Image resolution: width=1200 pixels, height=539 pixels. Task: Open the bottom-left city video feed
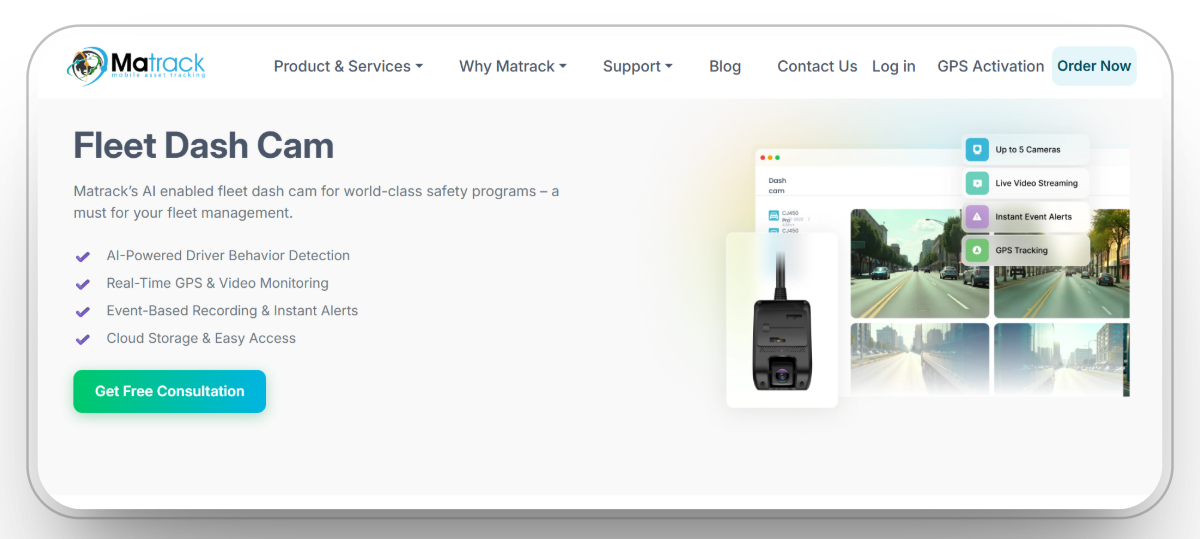point(919,358)
